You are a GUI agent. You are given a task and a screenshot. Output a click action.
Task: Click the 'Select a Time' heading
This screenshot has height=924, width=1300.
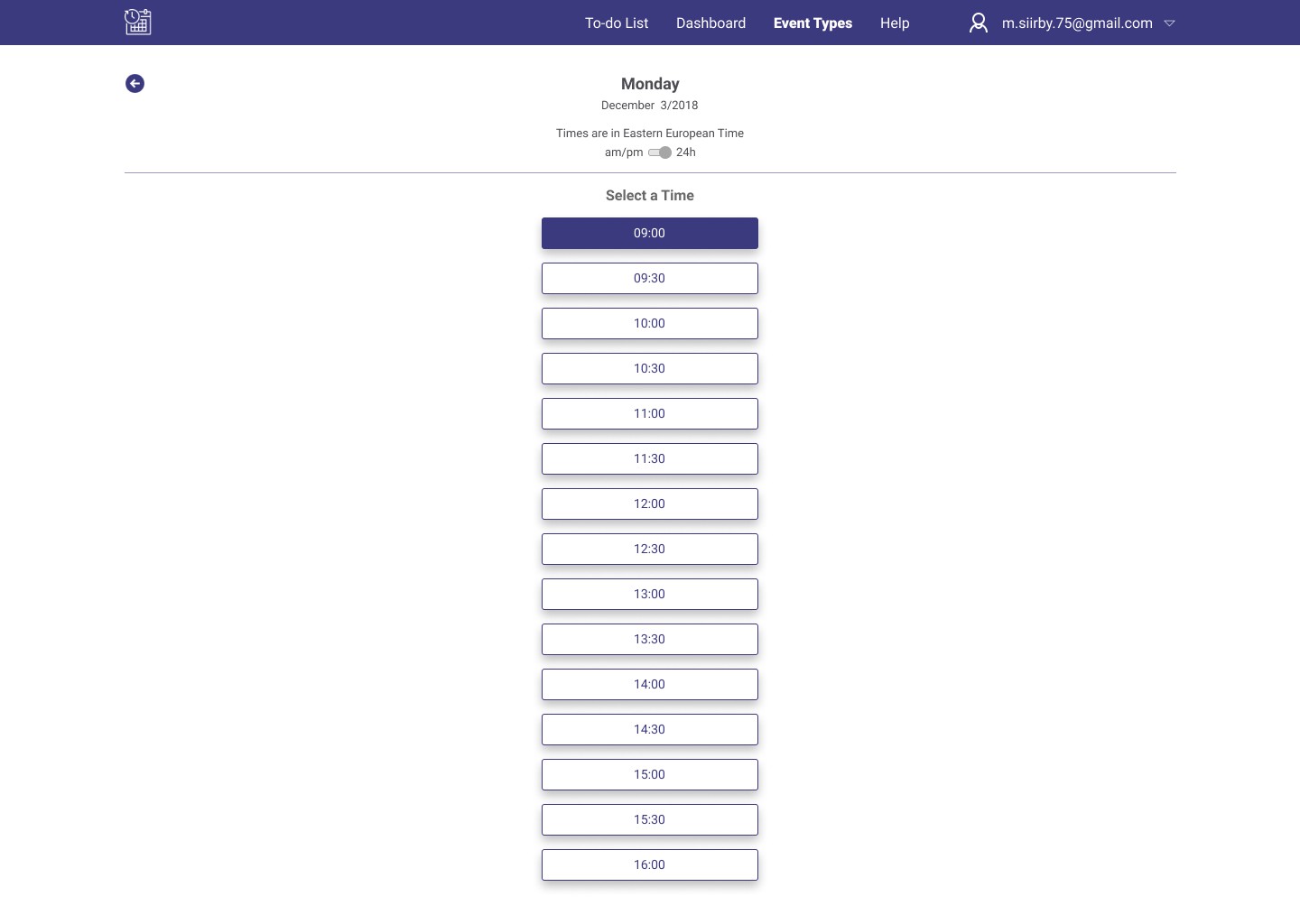tap(650, 196)
